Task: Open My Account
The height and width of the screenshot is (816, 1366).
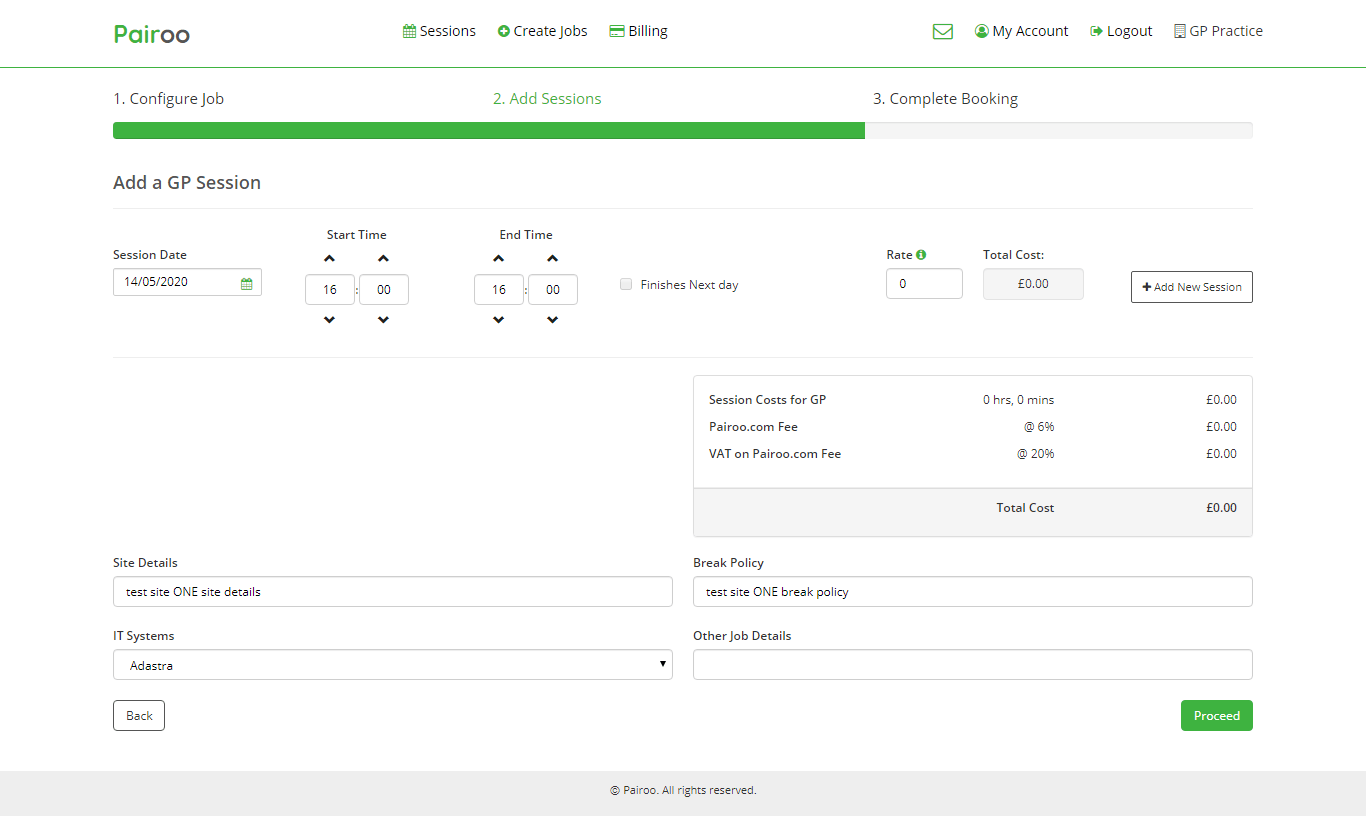Action: click(x=1021, y=31)
